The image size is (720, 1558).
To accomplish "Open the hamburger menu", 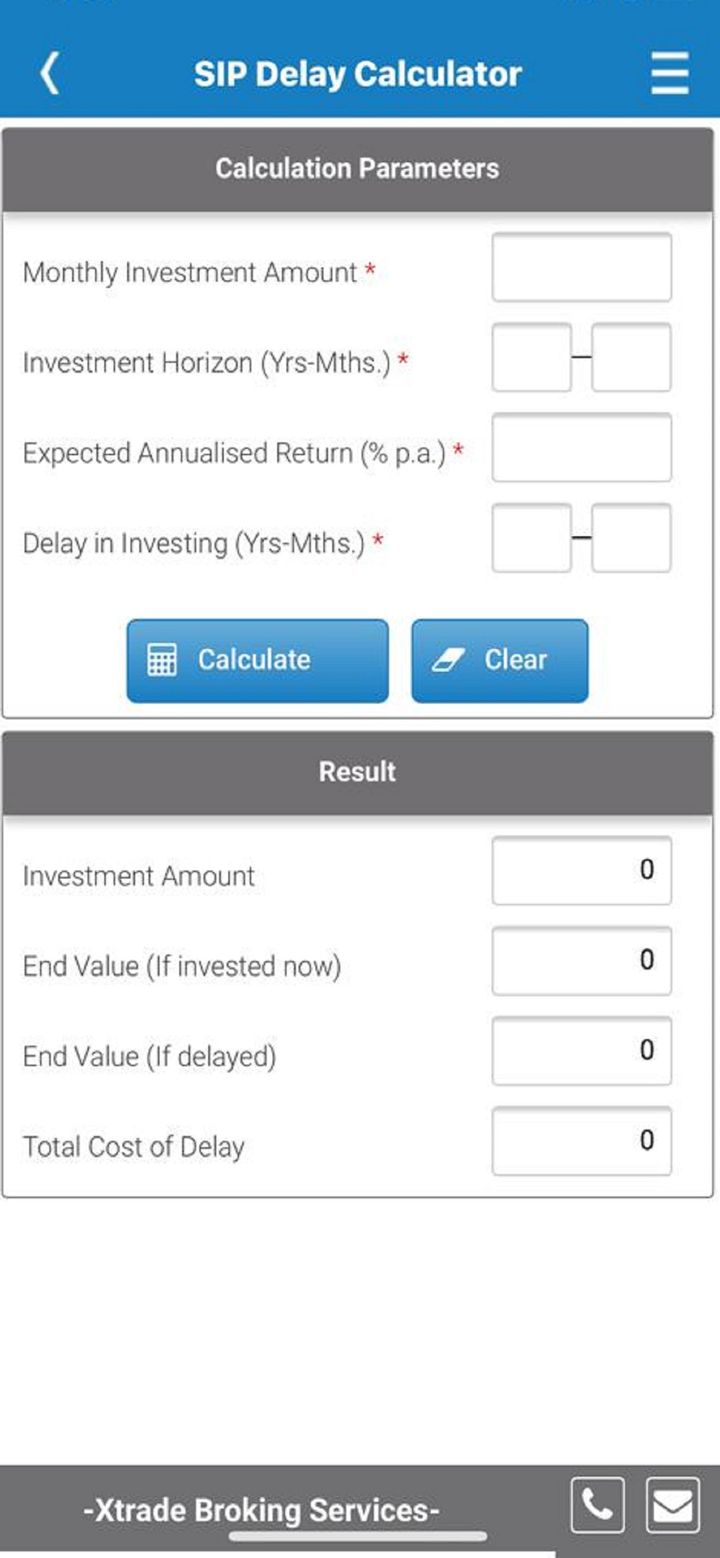I will (669, 73).
